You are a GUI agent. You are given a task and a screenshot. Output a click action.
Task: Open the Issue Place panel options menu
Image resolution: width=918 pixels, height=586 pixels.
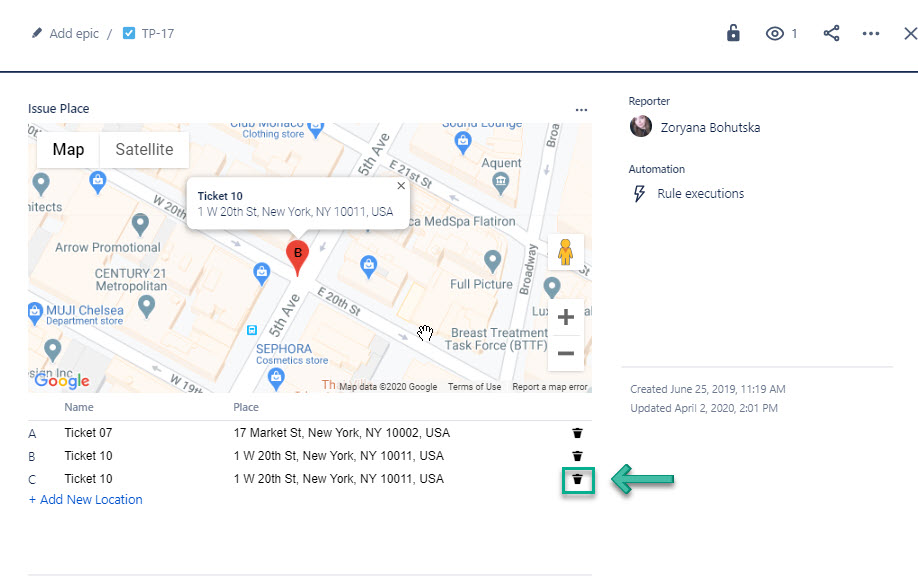pyautogui.click(x=581, y=109)
